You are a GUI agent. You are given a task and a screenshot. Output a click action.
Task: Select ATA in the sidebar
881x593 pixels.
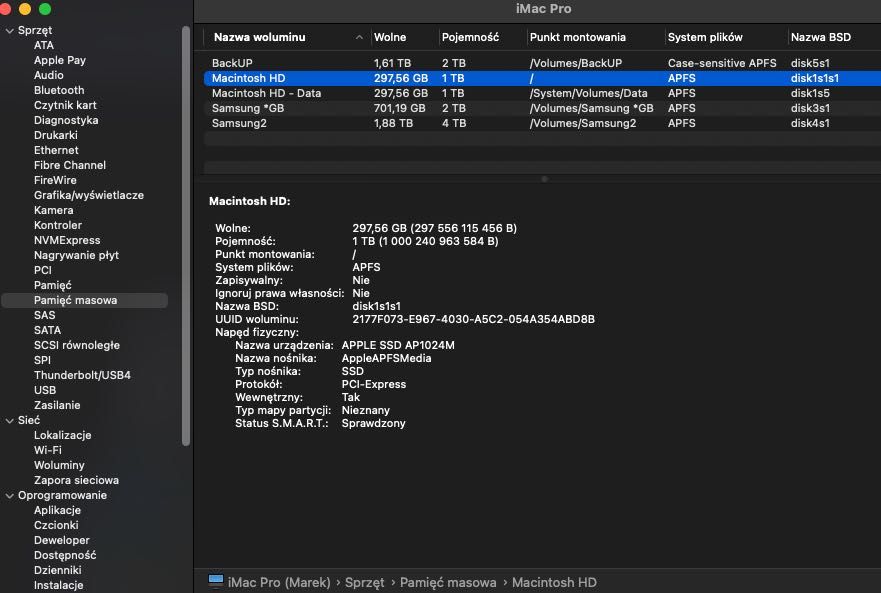(44, 45)
